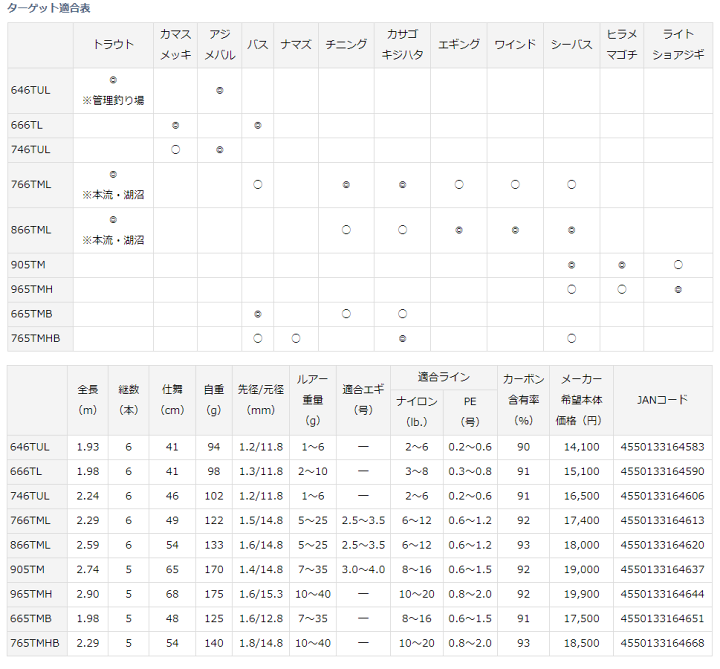
Task: Select the 全長 (m) column header
Action: tap(88, 400)
